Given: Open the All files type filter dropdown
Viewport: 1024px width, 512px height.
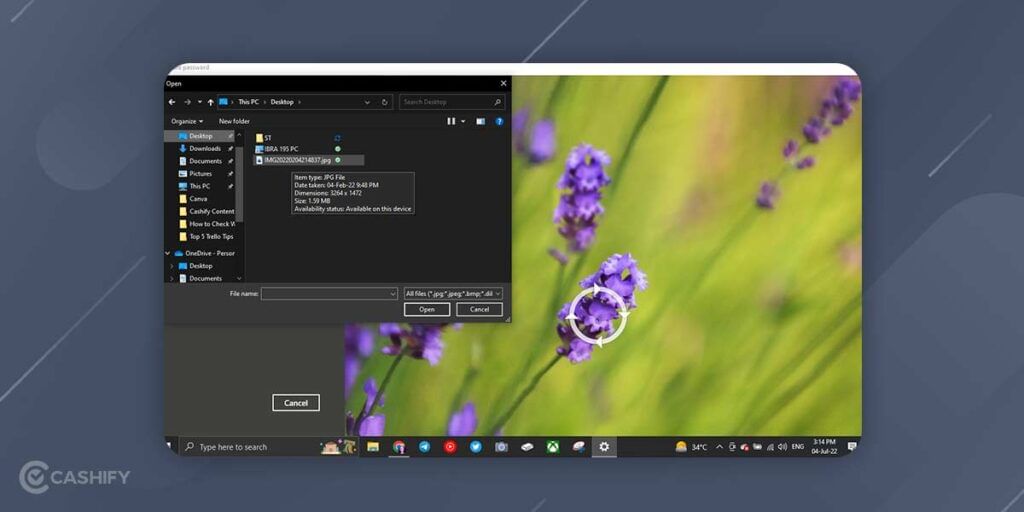Looking at the screenshot, I should (453, 294).
